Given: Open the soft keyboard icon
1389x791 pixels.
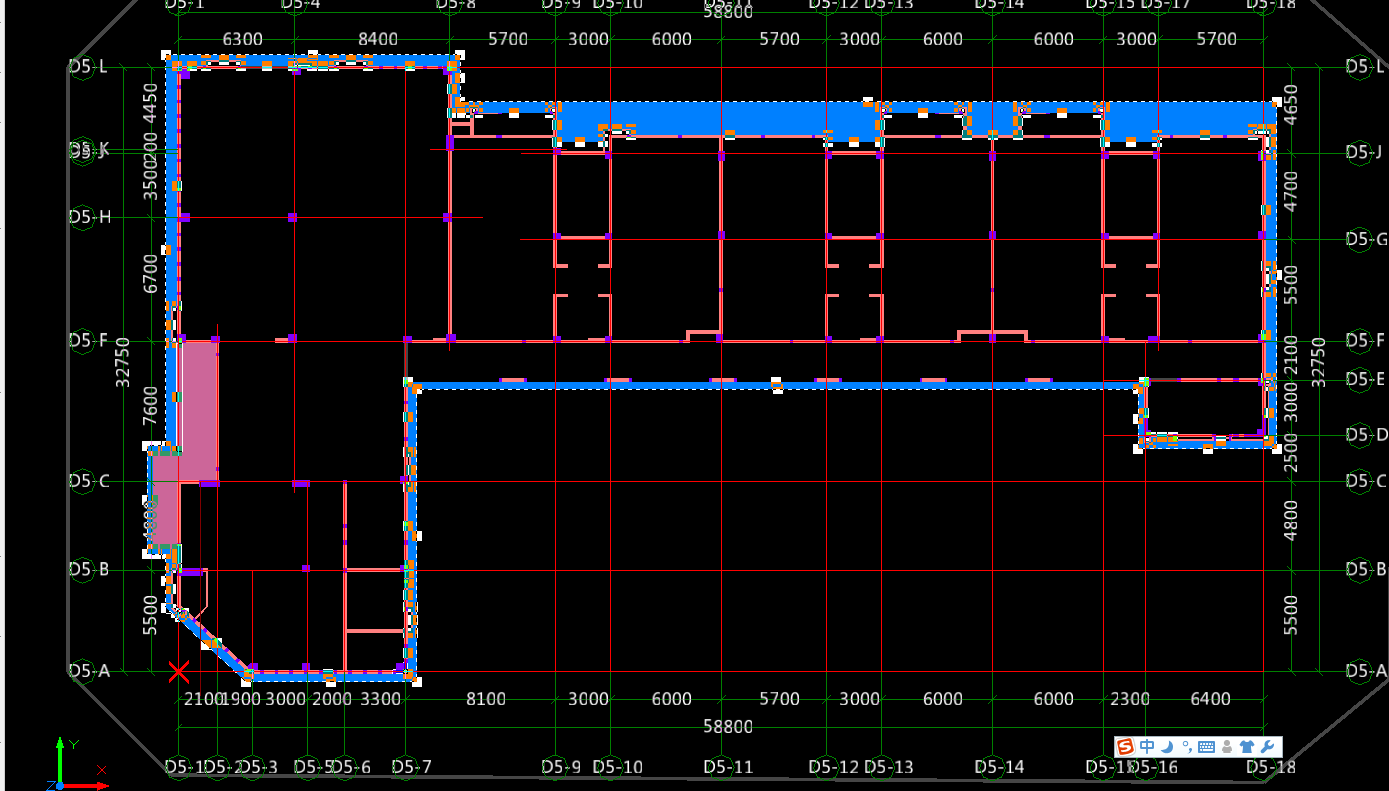Looking at the screenshot, I should (x=1206, y=746).
